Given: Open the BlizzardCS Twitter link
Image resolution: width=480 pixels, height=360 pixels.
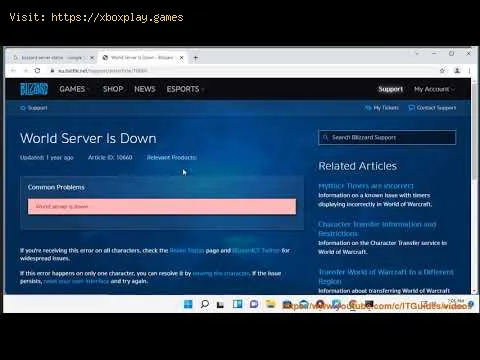Looking at the screenshot, I should (x=255, y=250).
